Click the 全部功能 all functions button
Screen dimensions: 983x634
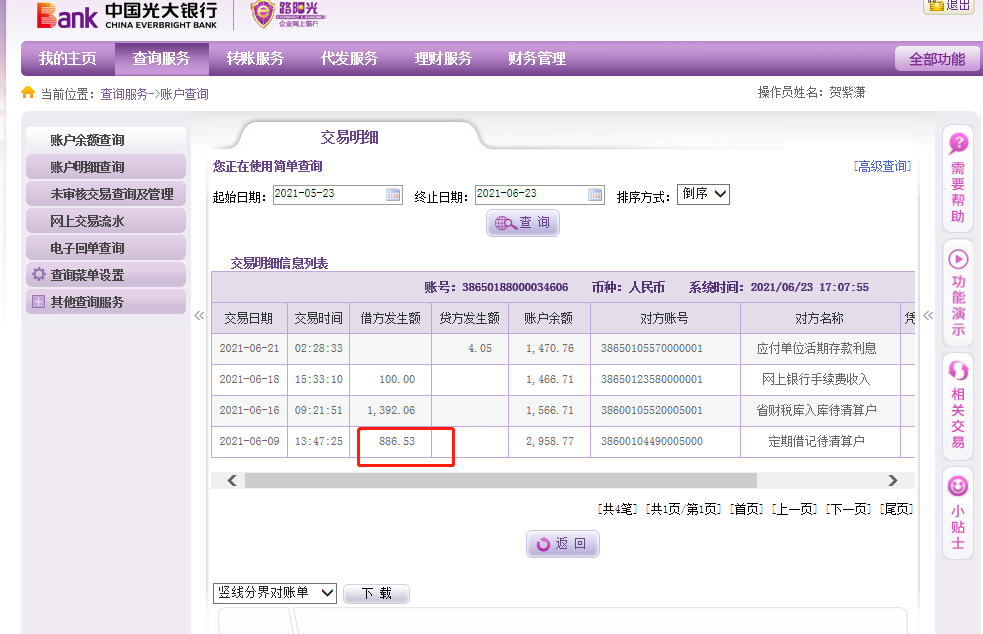point(936,59)
